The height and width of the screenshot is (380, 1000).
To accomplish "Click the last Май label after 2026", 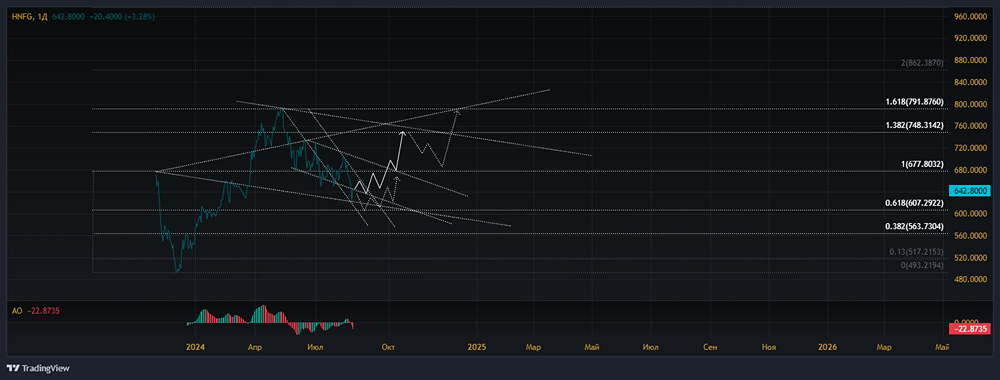I will point(942,347).
